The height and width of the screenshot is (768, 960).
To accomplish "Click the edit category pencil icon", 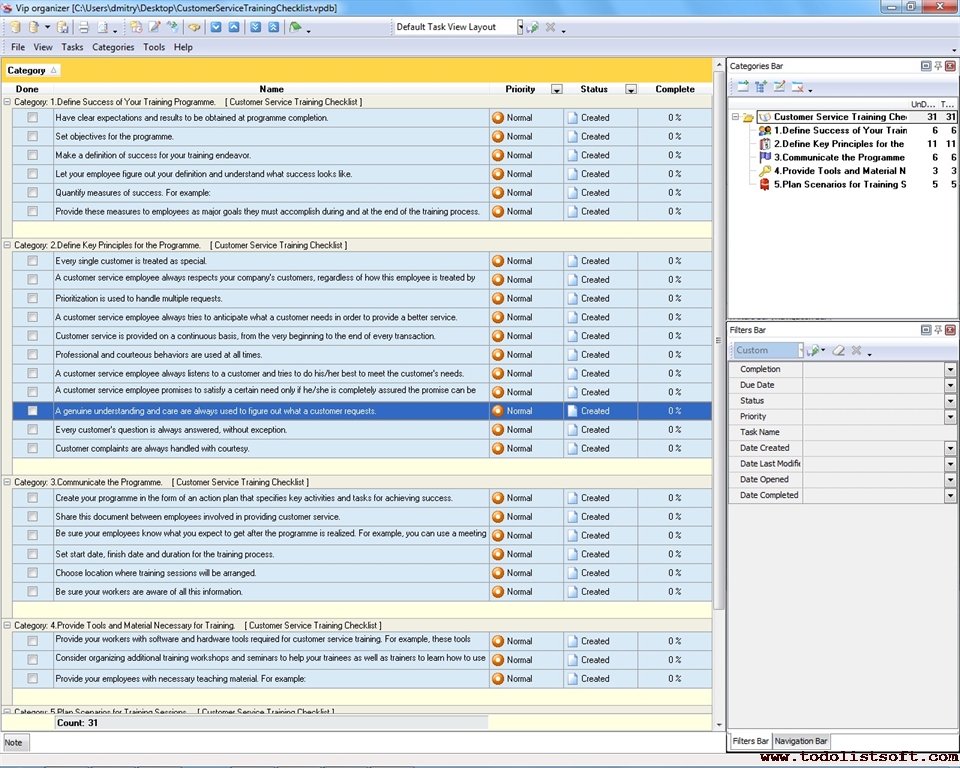I will click(x=780, y=88).
